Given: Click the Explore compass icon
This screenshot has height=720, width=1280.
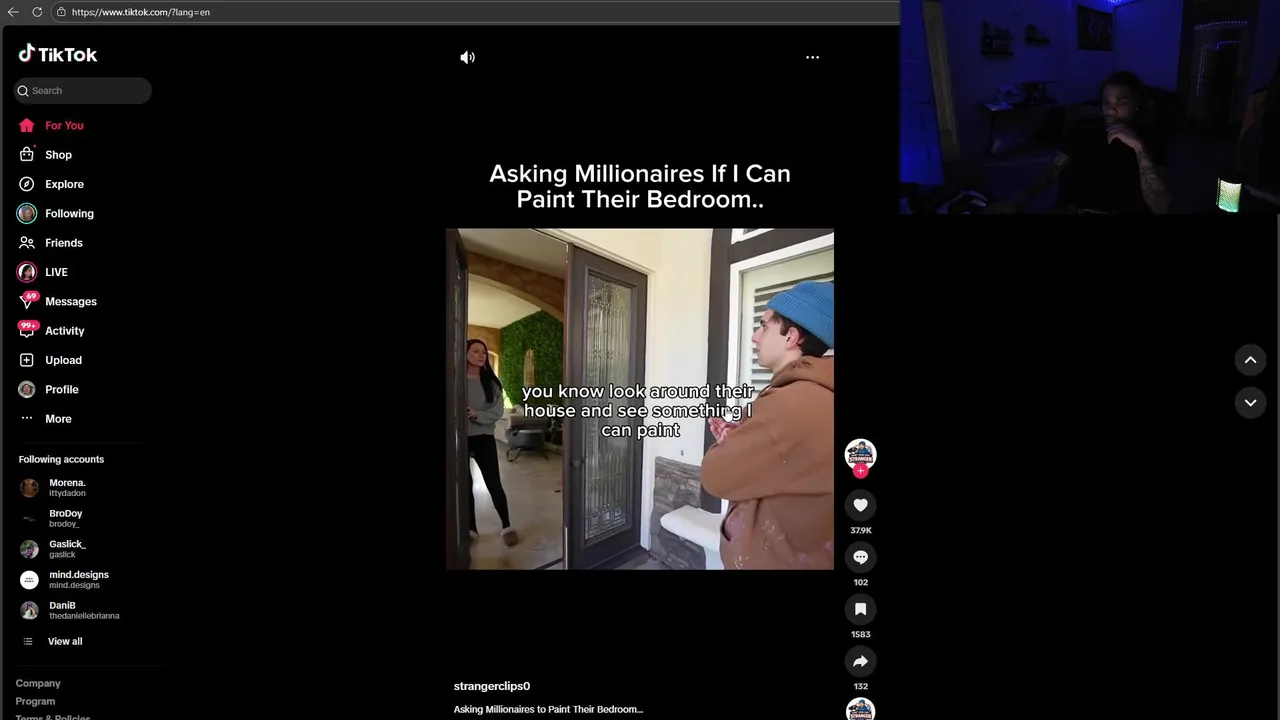Looking at the screenshot, I should [27, 184].
